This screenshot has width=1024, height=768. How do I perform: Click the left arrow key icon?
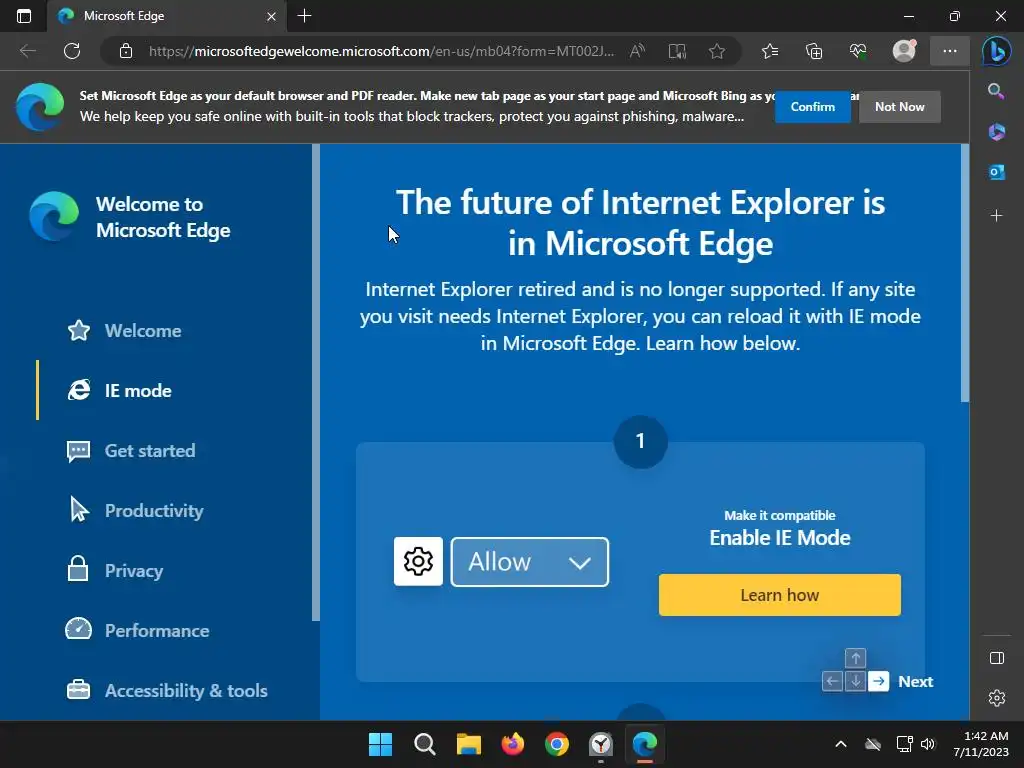tap(832, 681)
